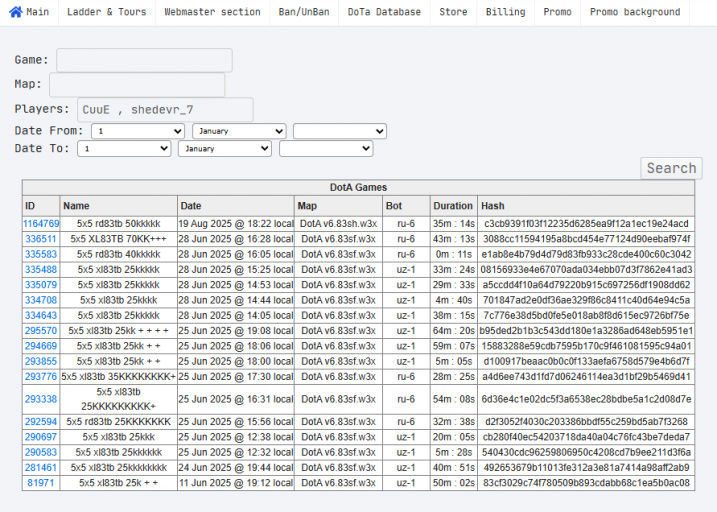The width and height of the screenshot is (717, 512).
Task: Select game name 5x5 XL83TB 70KK+++
Action: point(118,239)
